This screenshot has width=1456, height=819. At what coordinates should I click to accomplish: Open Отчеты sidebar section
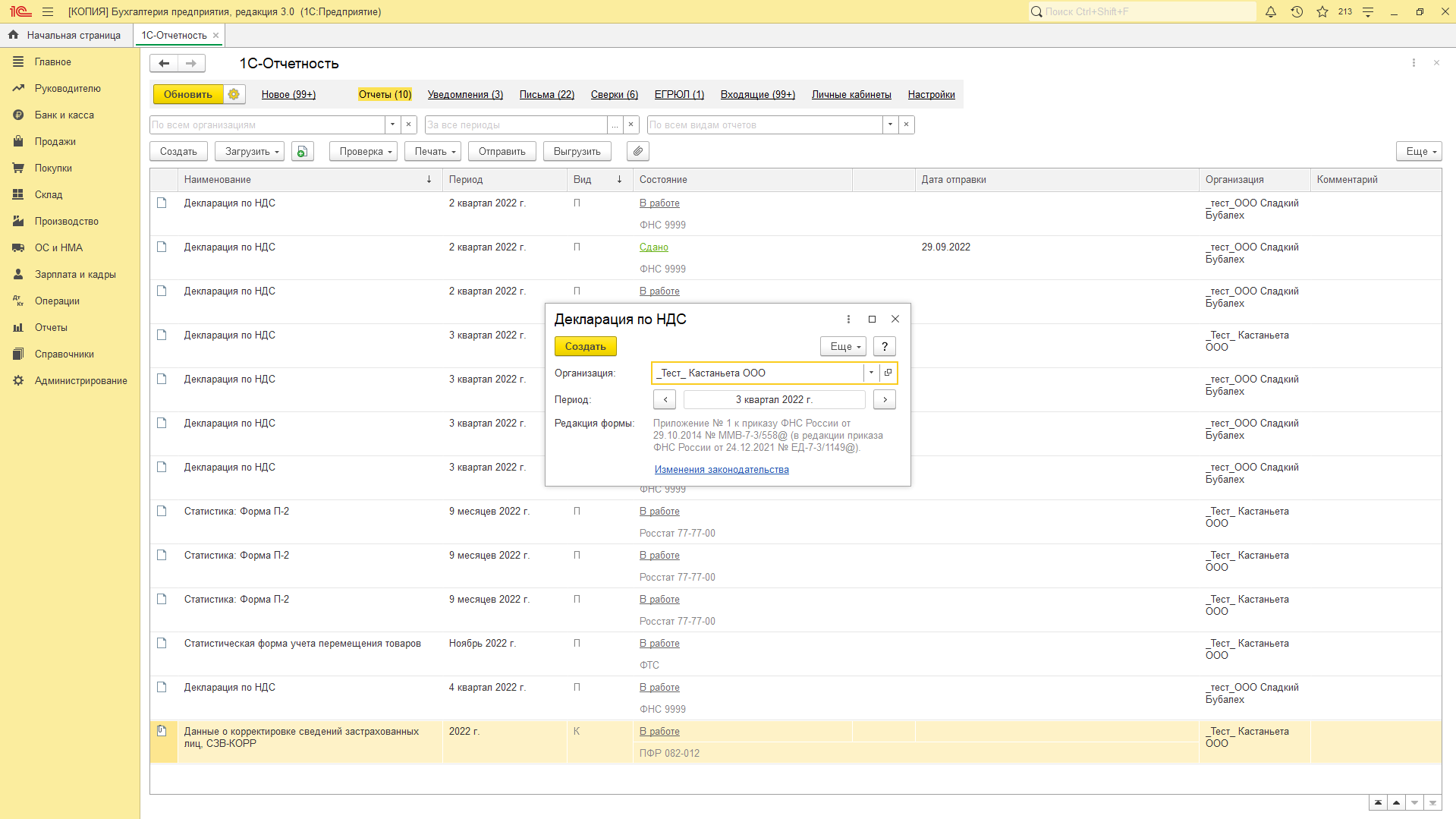(x=51, y=327)
